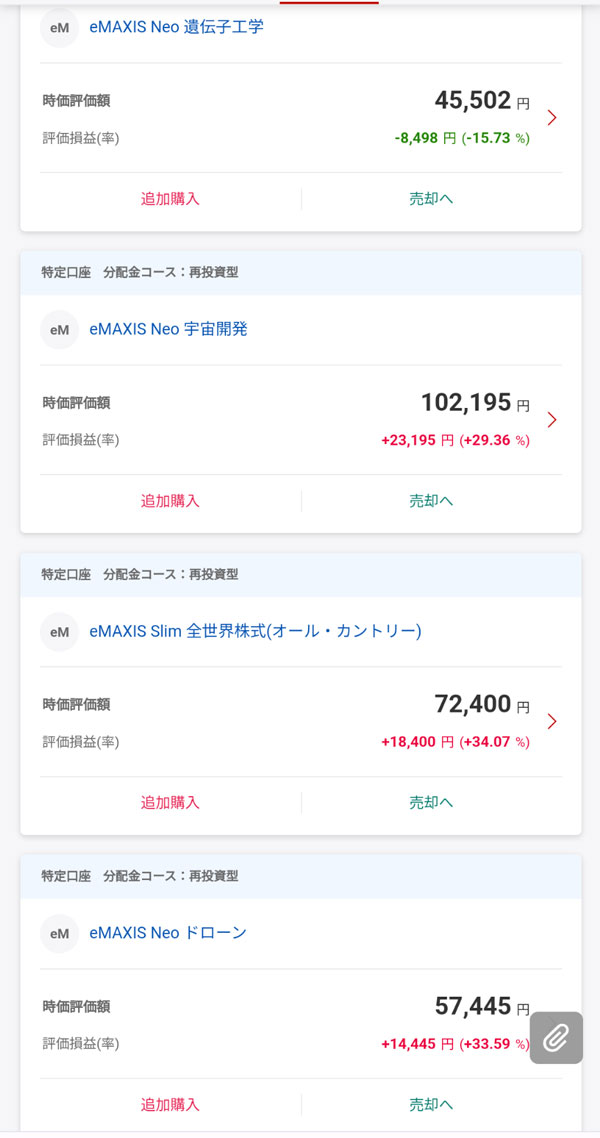
Task: Buy more eMAXIS Neo 宇宙開発 via 追加購入
Action: [x=170, y=501]
